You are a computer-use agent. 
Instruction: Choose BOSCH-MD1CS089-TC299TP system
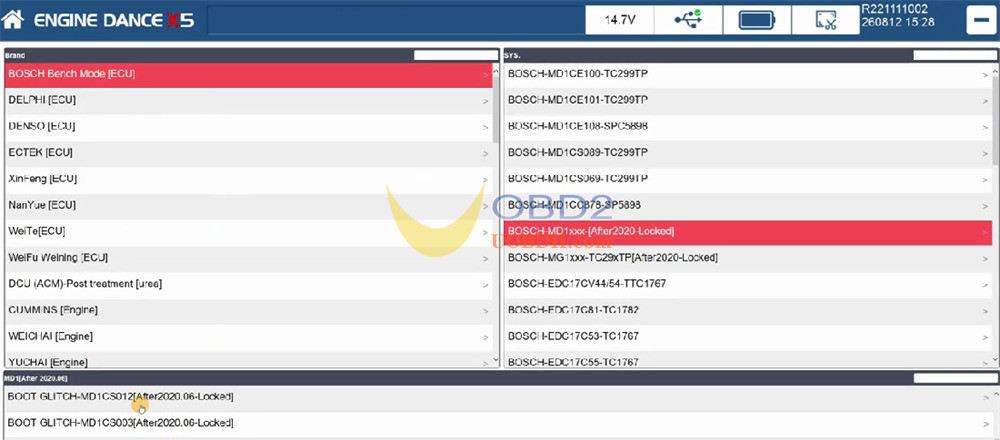pos(748,153)
